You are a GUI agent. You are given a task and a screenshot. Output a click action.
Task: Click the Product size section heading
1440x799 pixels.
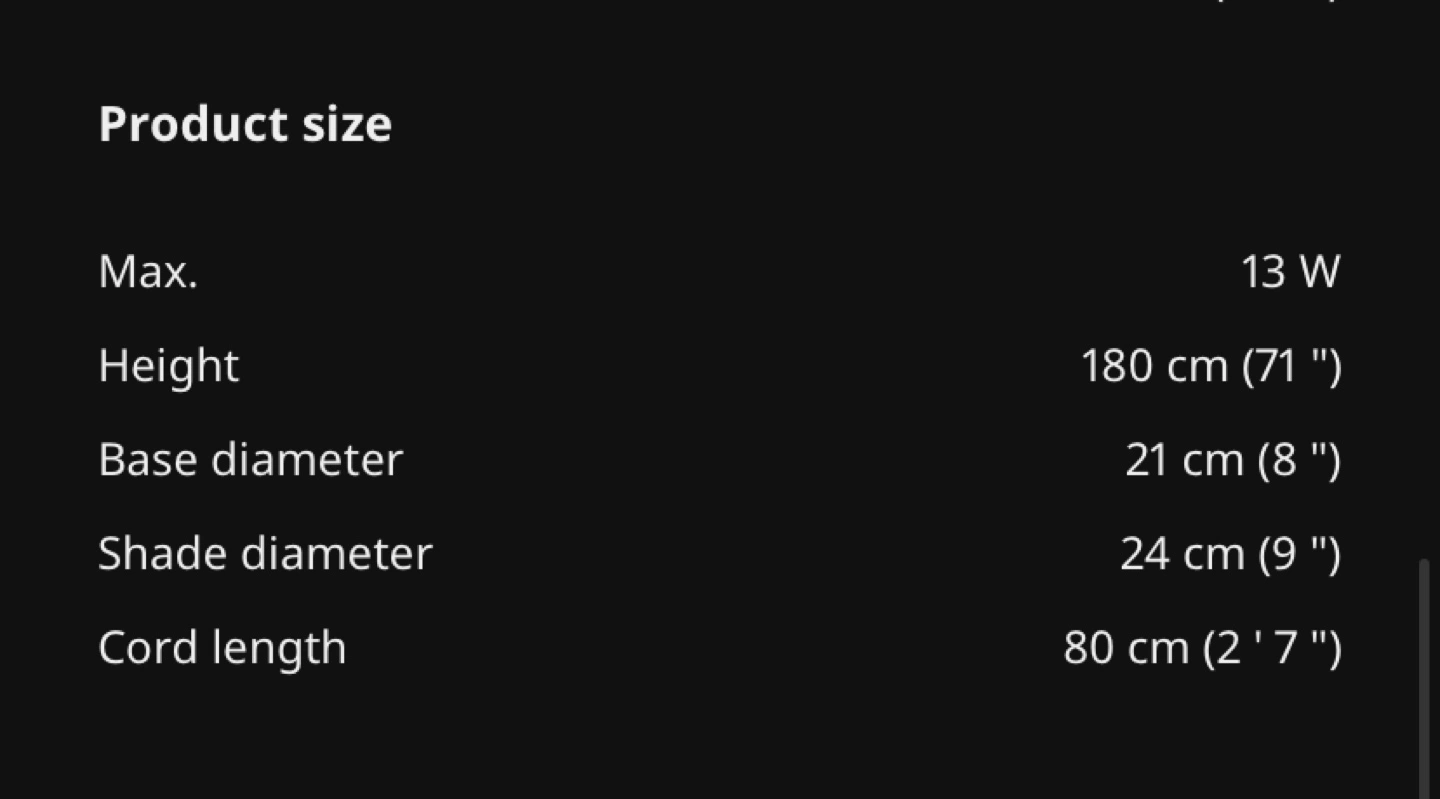tap(245, 125)
